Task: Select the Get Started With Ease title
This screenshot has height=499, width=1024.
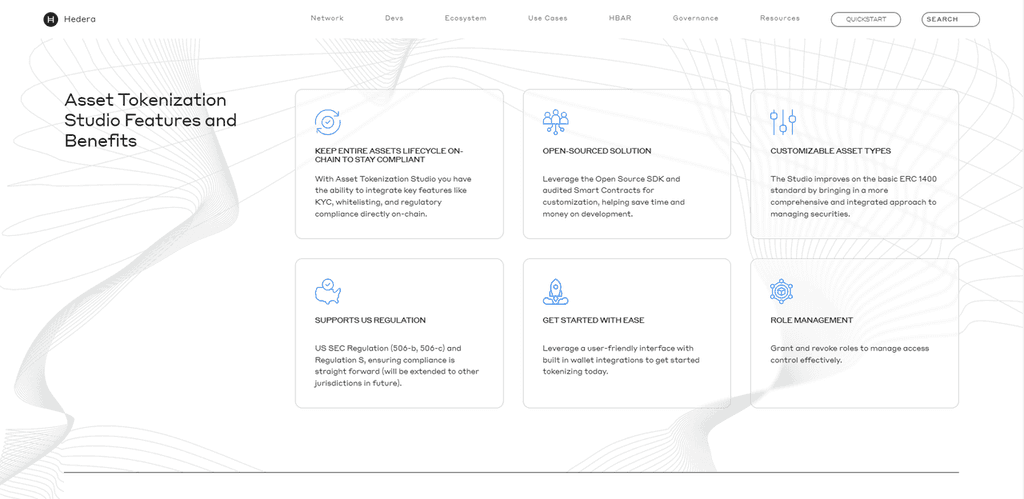Action: pos(594,321)
